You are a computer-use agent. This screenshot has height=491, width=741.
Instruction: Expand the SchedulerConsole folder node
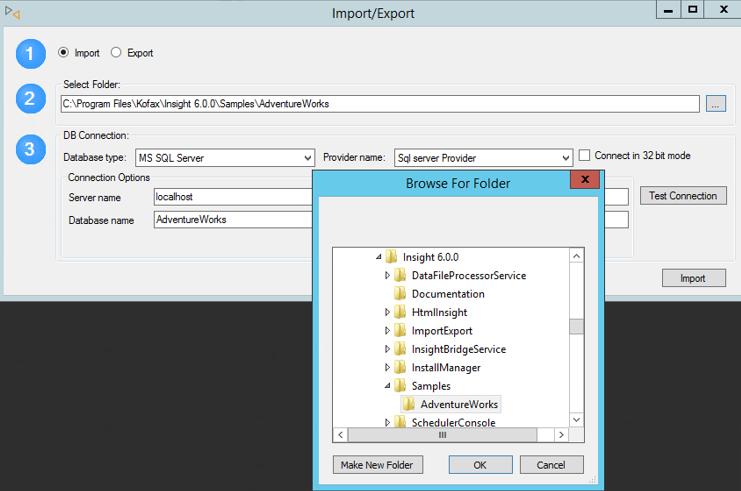click(388, 422)
